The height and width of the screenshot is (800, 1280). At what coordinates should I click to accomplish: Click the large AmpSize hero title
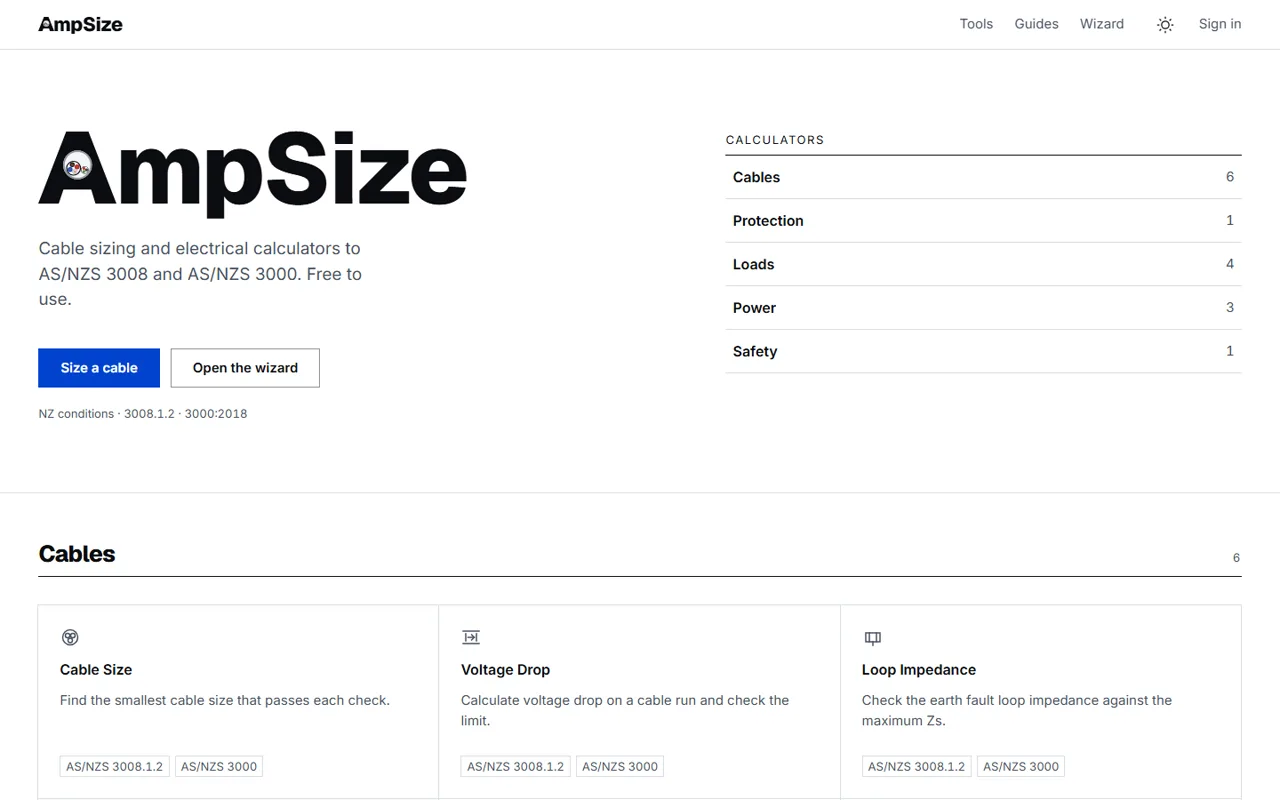[x=253, y=172]
